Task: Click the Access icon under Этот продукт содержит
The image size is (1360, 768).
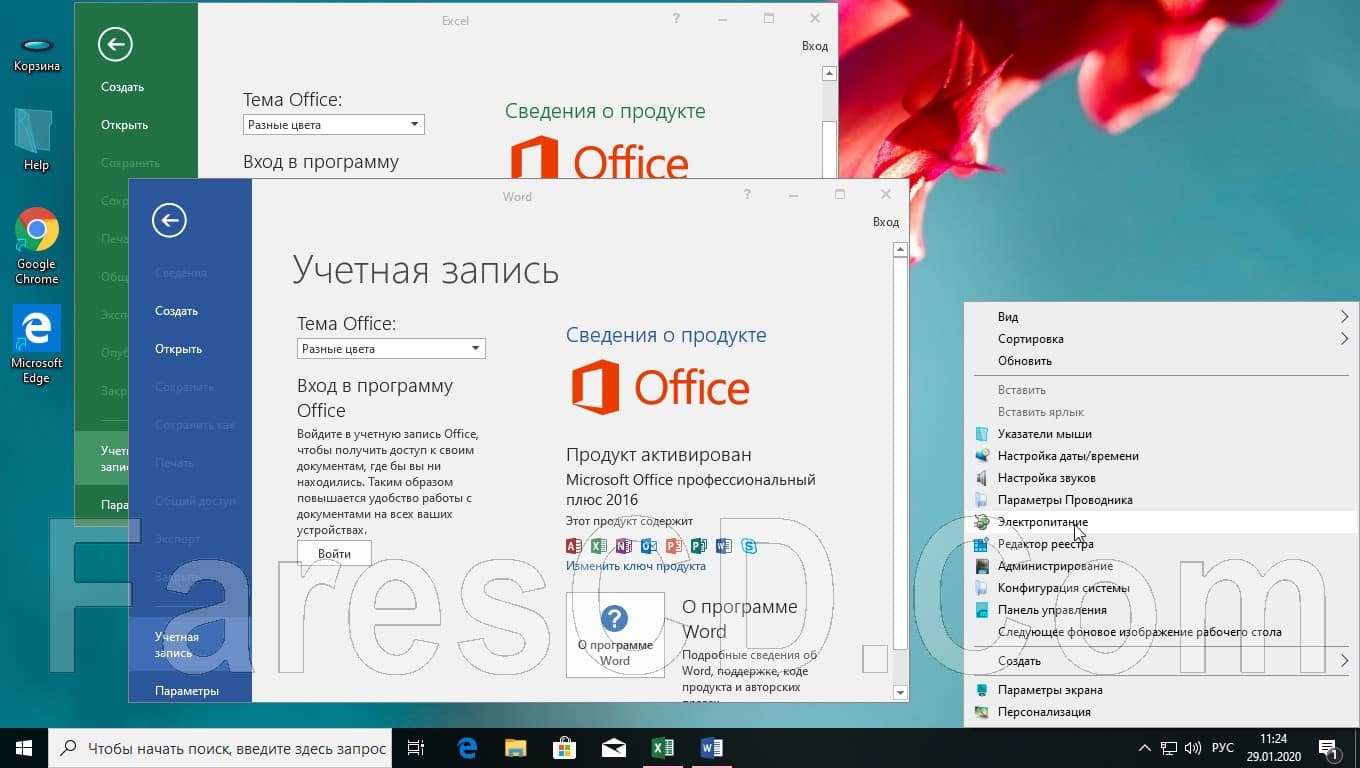Action: (x=574, y=546)
